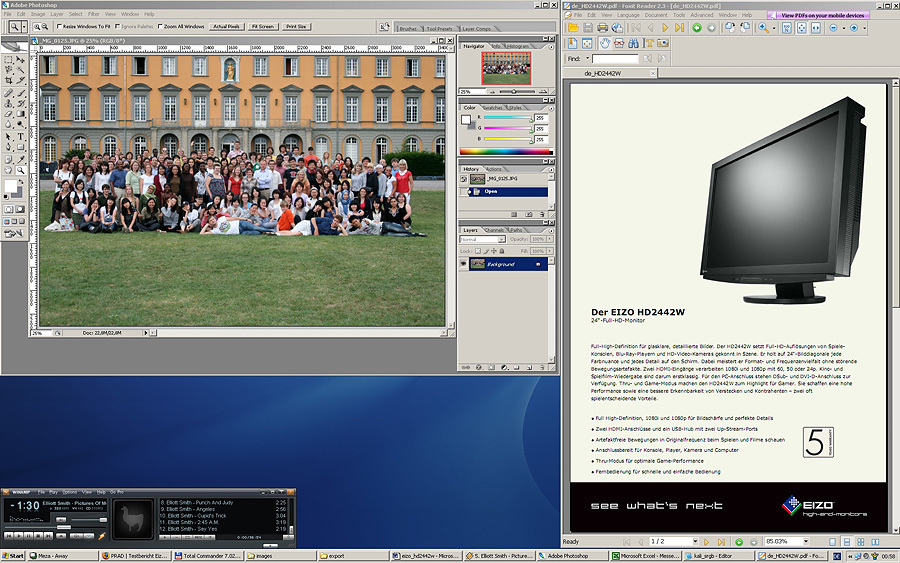Select the Move tool in Photoshop toolbox
Viewport: 900px width, 563px height.
click(x=20, y=60)
